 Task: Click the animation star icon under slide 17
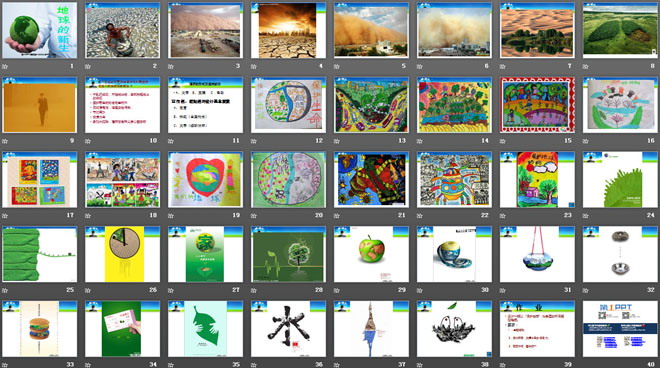(x=5, y=216)
